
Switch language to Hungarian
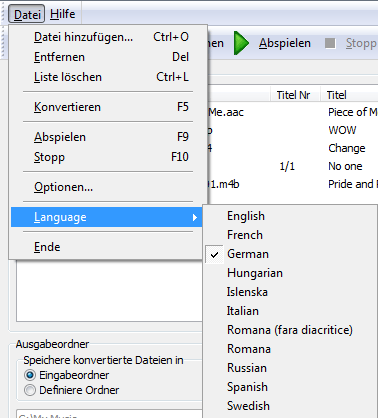coord(290,273)
